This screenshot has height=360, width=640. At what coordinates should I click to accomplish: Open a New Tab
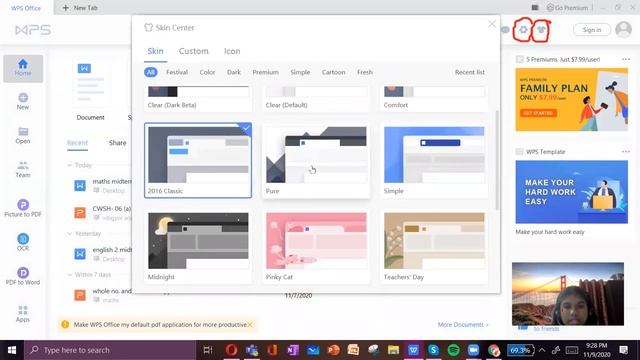point(80,7)
